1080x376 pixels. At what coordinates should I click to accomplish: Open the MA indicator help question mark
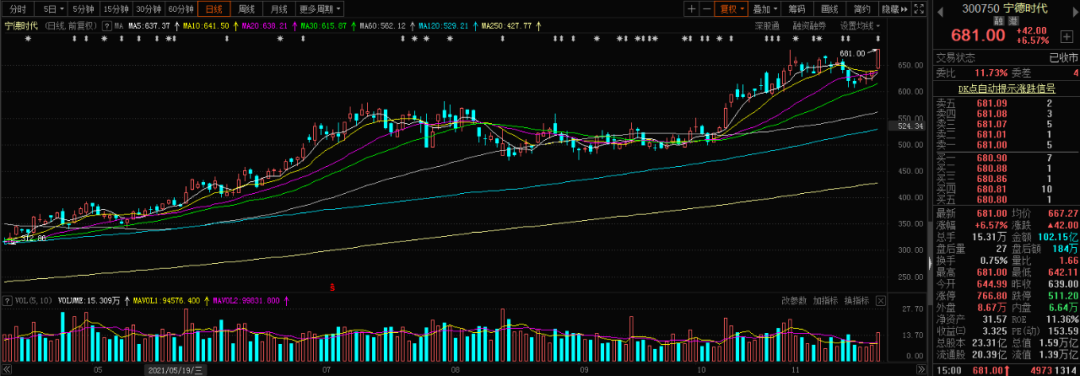[107, 26]
